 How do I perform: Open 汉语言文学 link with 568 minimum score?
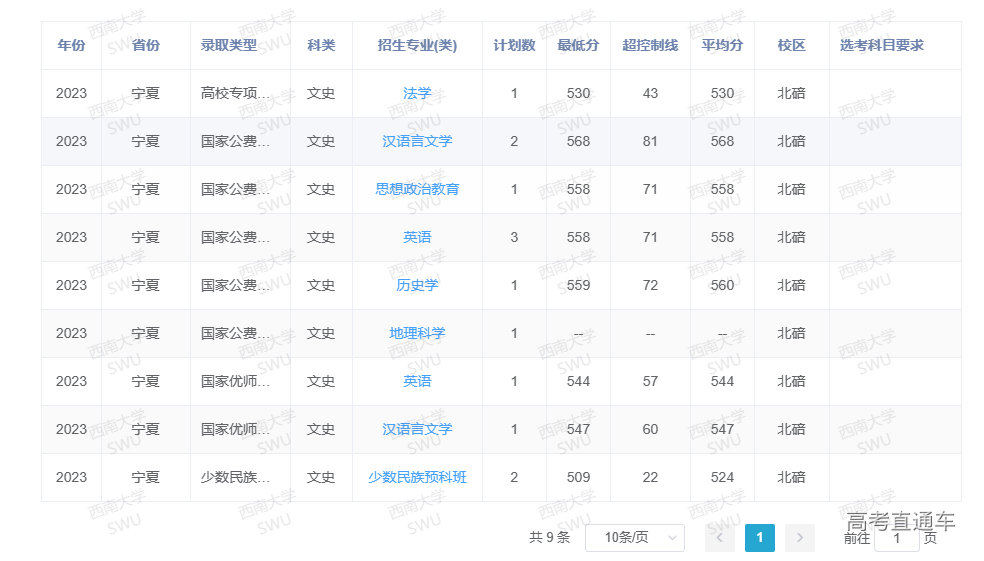pos(417,141)
